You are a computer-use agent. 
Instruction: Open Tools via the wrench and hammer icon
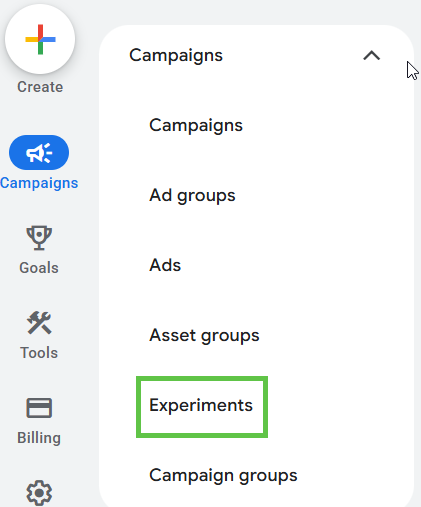(x=39, y=323)
